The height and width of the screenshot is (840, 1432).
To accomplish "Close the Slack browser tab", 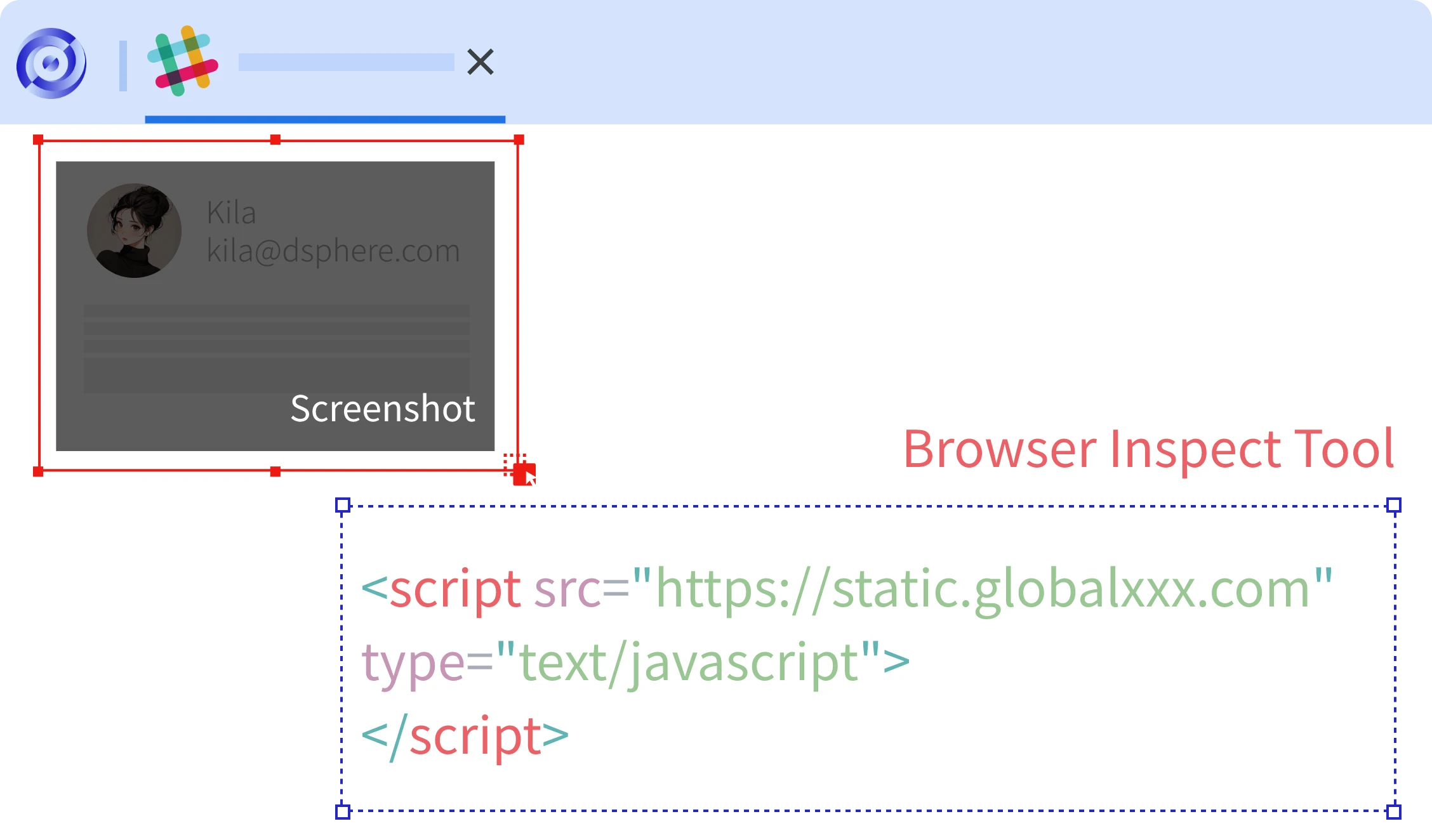I will point(481,62).
